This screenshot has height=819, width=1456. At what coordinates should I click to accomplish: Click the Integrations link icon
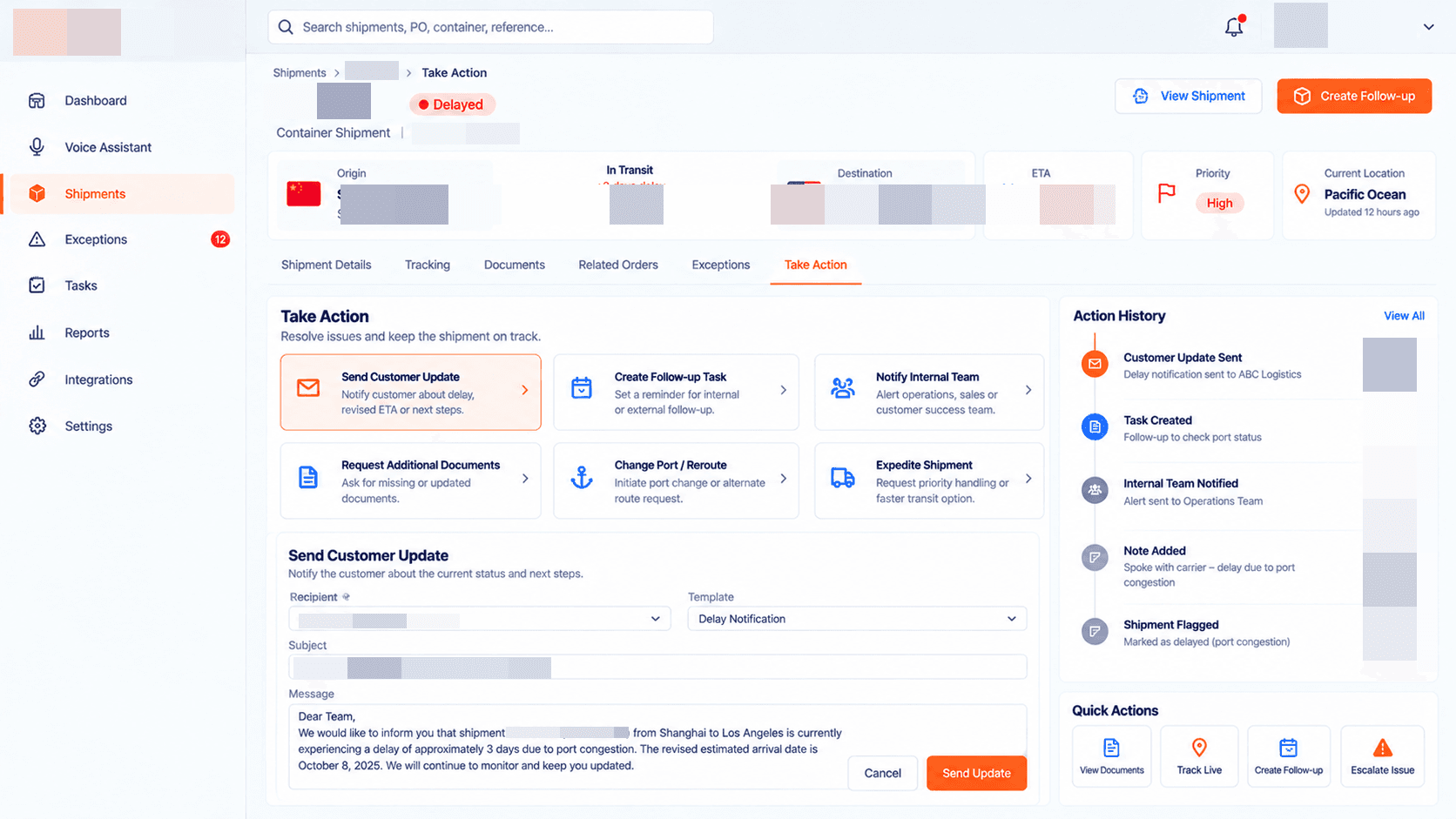coord(37,379)
